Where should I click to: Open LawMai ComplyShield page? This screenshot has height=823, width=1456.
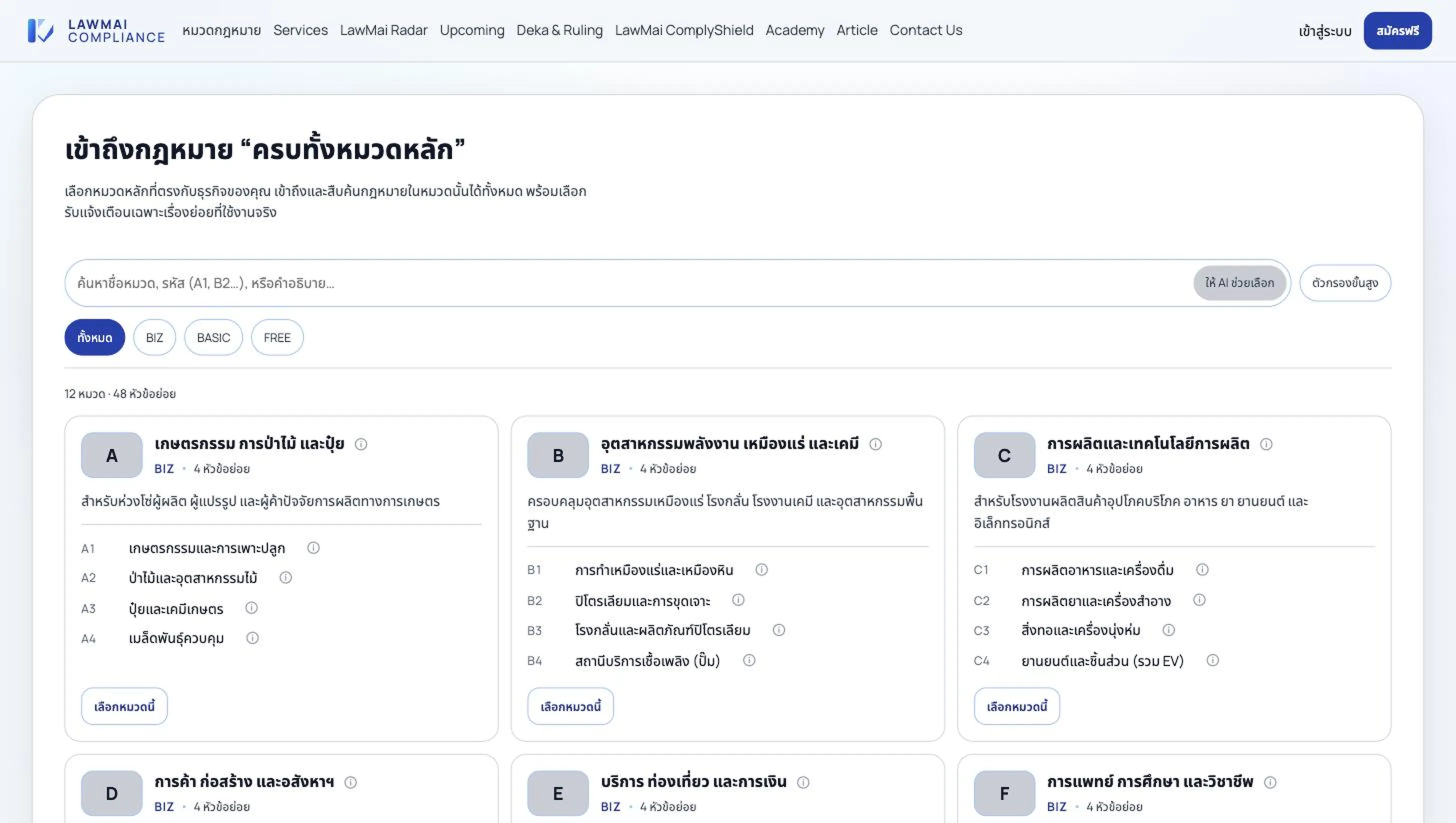[684, 30]
